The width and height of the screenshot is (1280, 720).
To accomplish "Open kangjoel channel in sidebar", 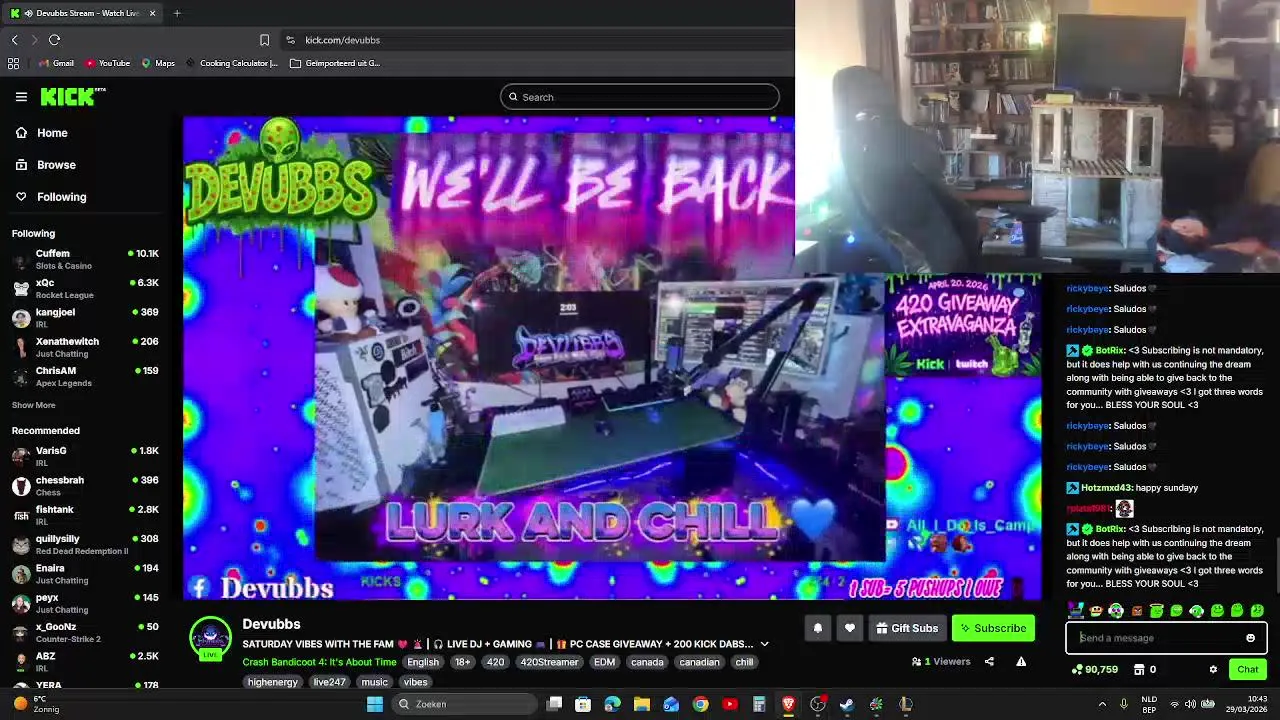I will click(85, 318).
